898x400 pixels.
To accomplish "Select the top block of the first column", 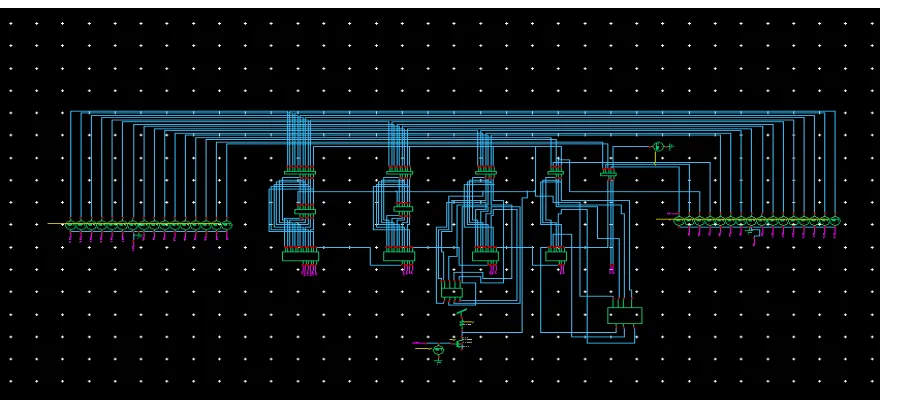I will [300, 172].
